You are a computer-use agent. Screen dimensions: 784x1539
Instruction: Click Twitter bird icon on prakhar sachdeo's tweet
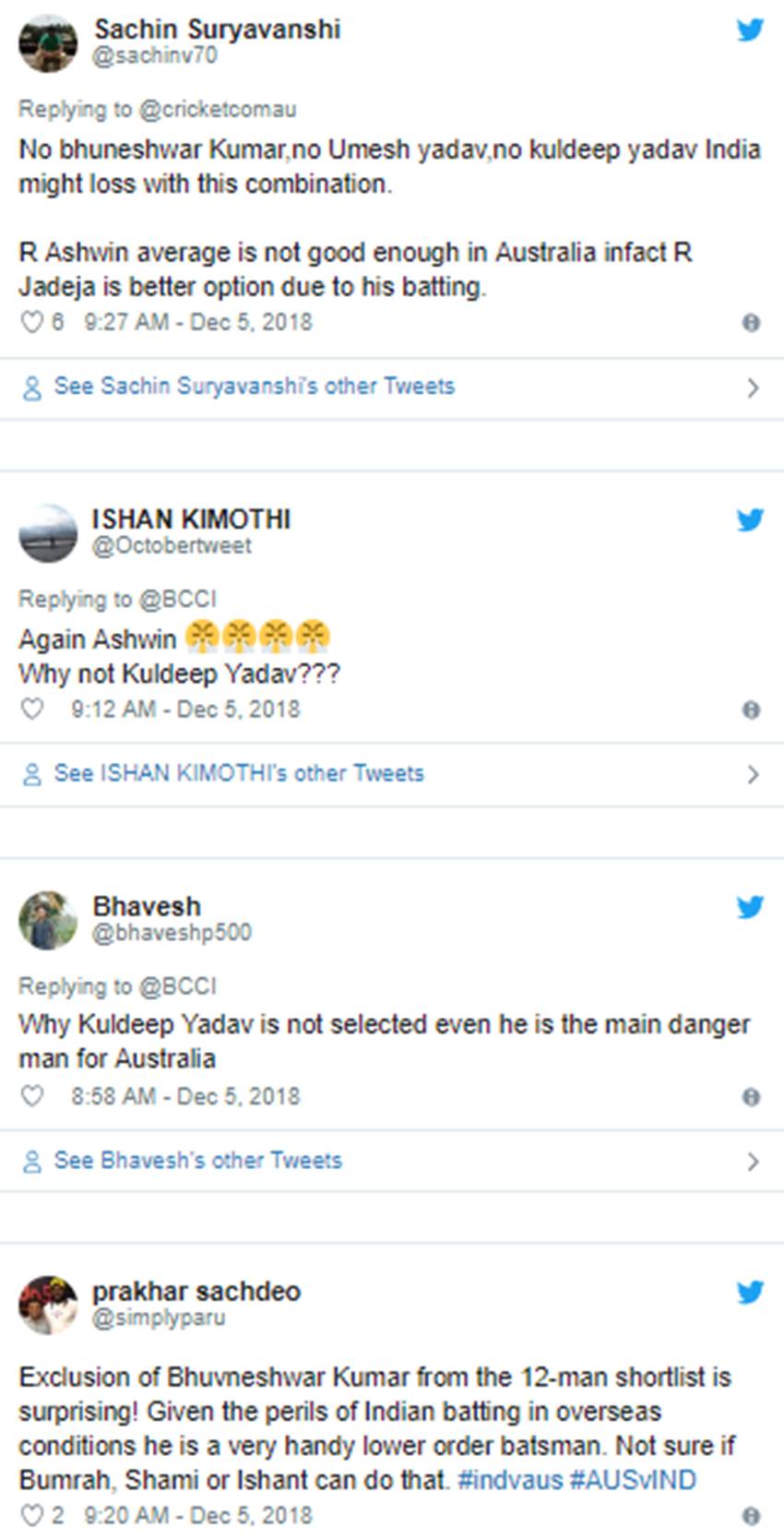750,1293
